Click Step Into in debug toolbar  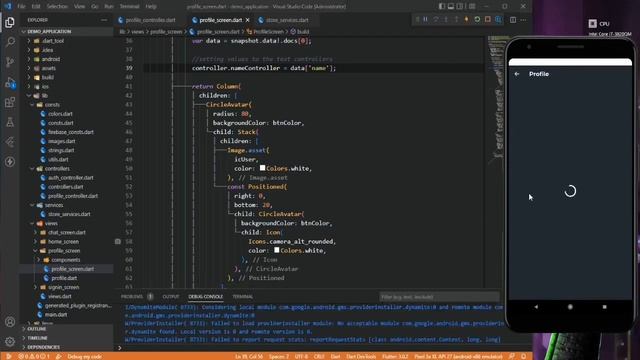[x=446, y=20]
